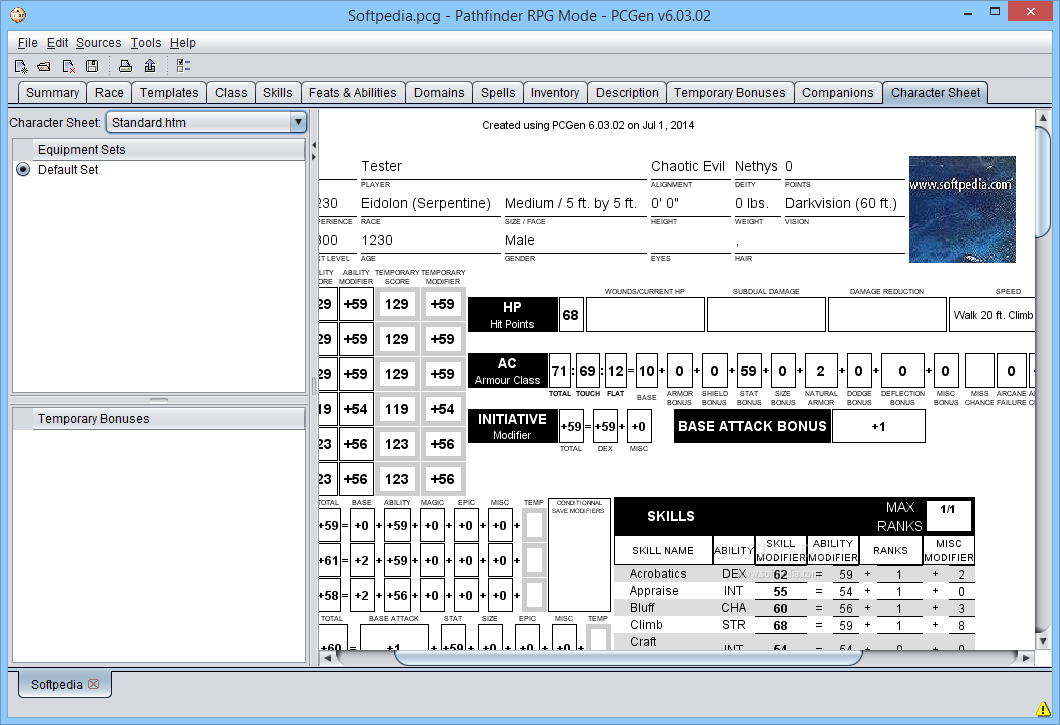Screen dimensions: 1060x725
Task: Expand the sheet with the right-arrow splitter
Action: [314, 157]
